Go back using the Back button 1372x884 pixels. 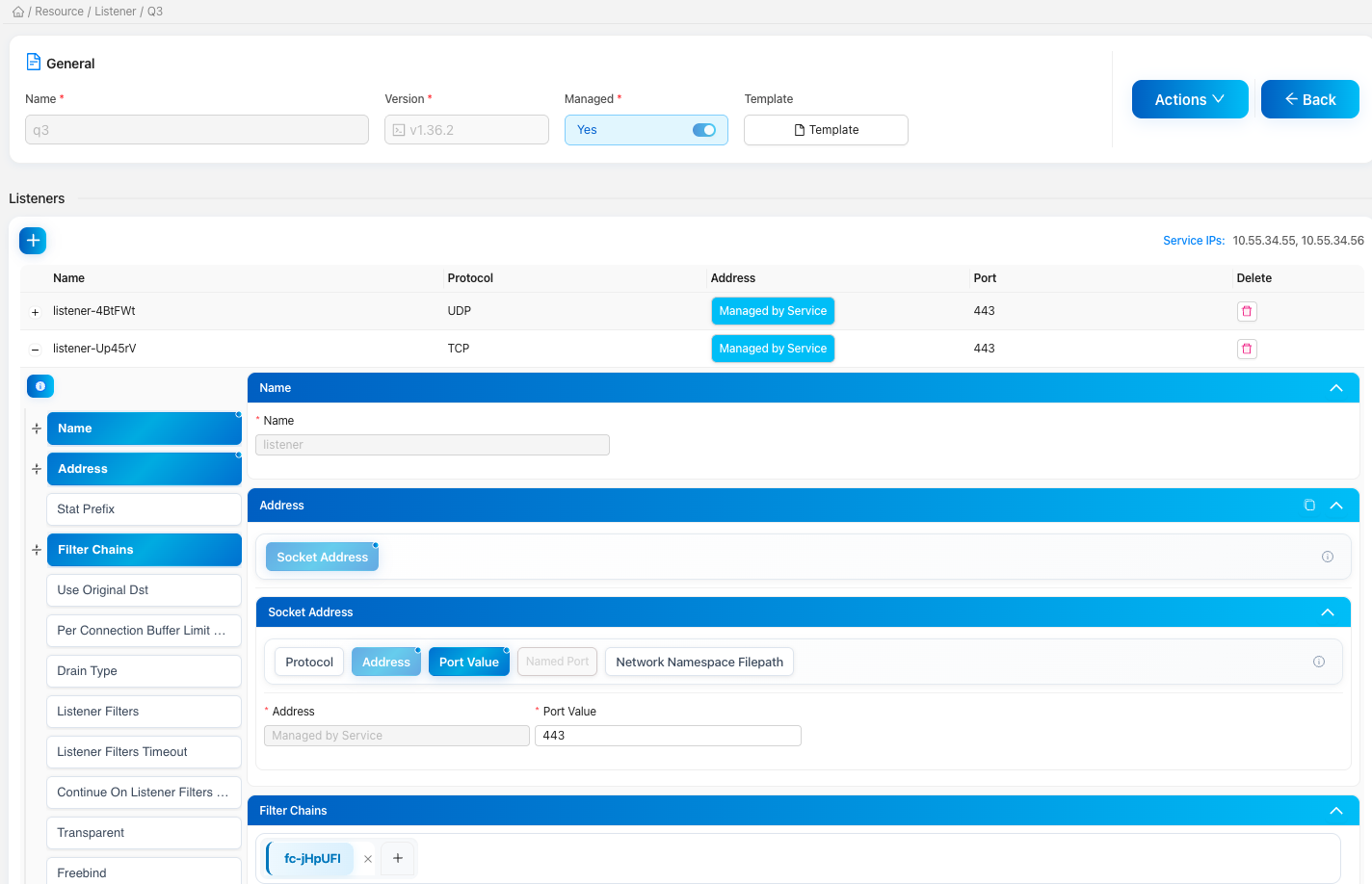coord(1309,99)
